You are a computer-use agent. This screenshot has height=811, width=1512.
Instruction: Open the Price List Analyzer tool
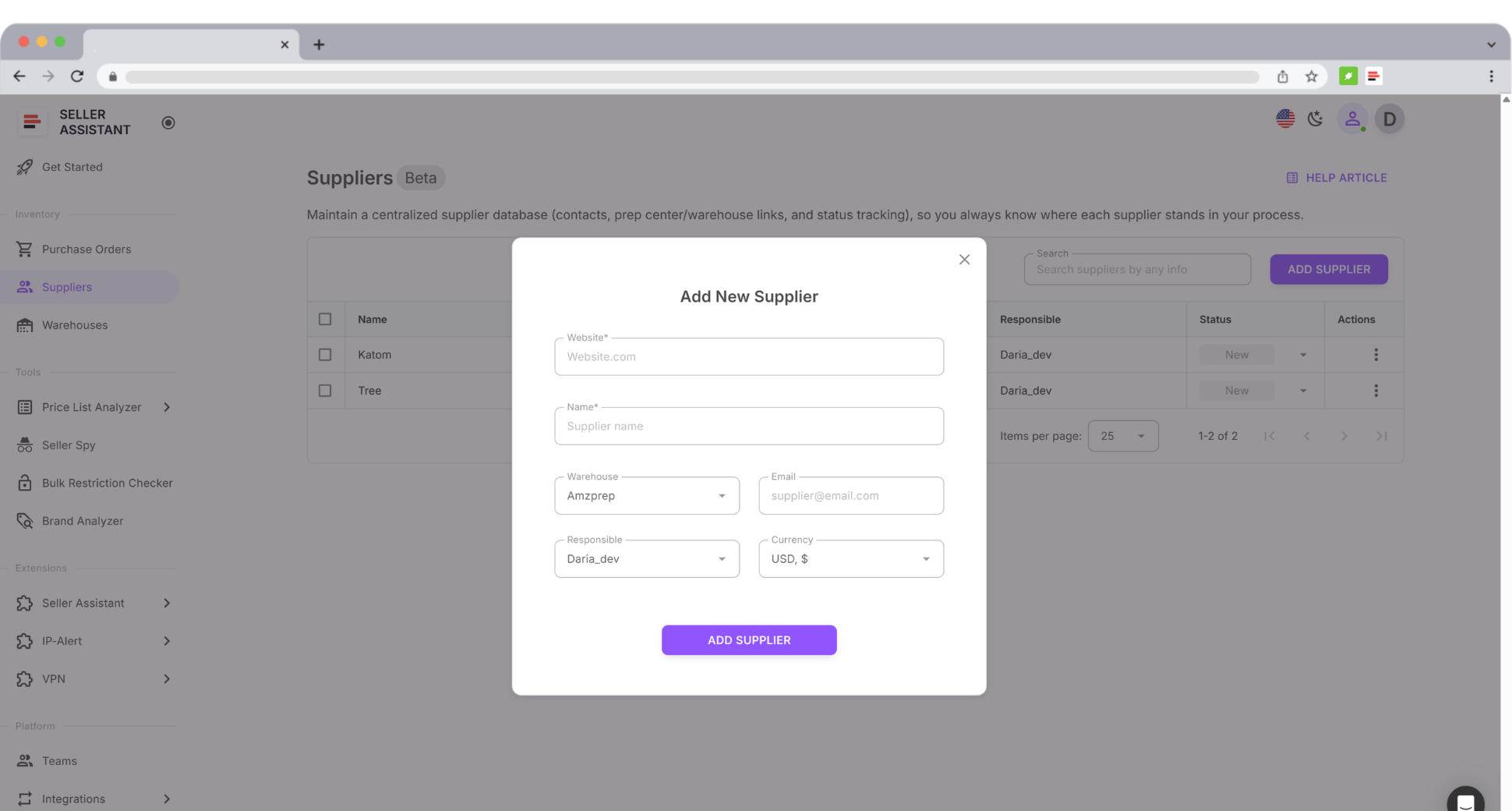coord(91,406)
